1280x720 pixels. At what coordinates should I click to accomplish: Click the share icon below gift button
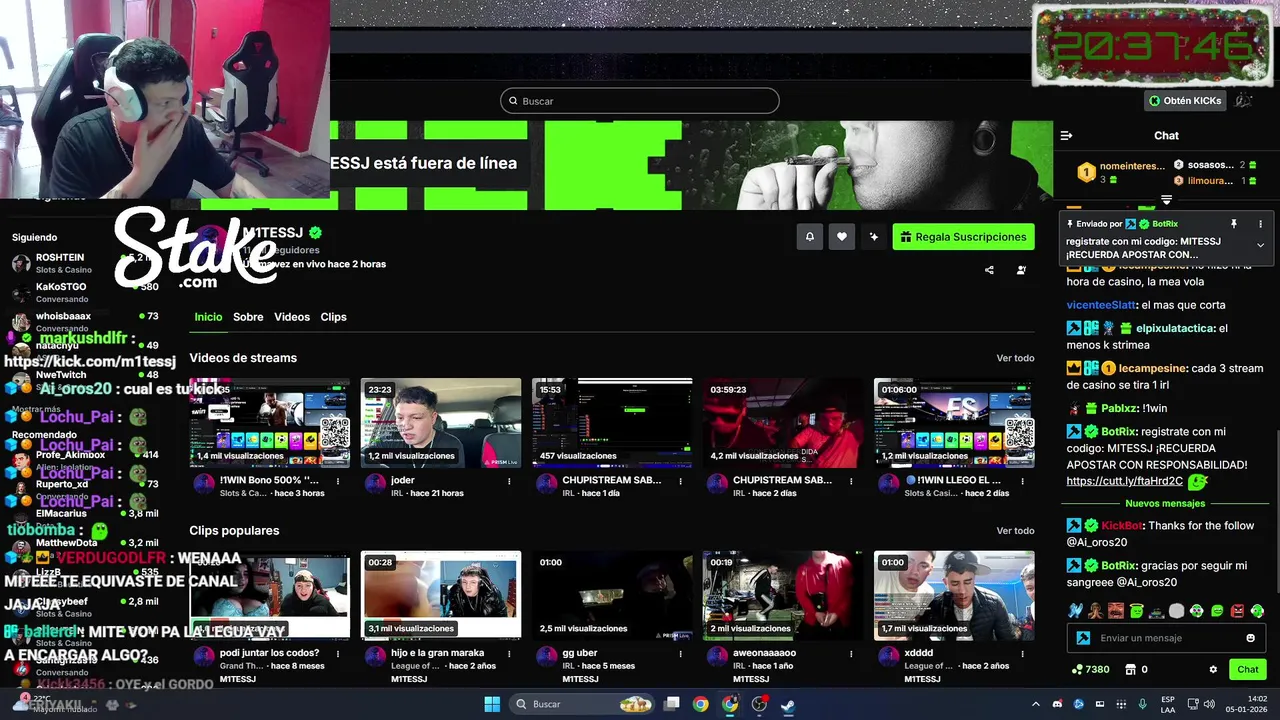[x=989, y=270]
